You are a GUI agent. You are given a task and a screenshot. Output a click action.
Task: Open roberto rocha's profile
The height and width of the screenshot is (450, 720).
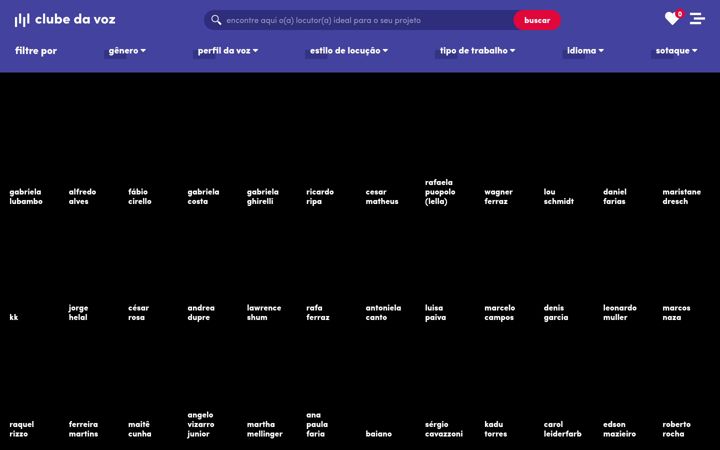[x=676, y=429]
